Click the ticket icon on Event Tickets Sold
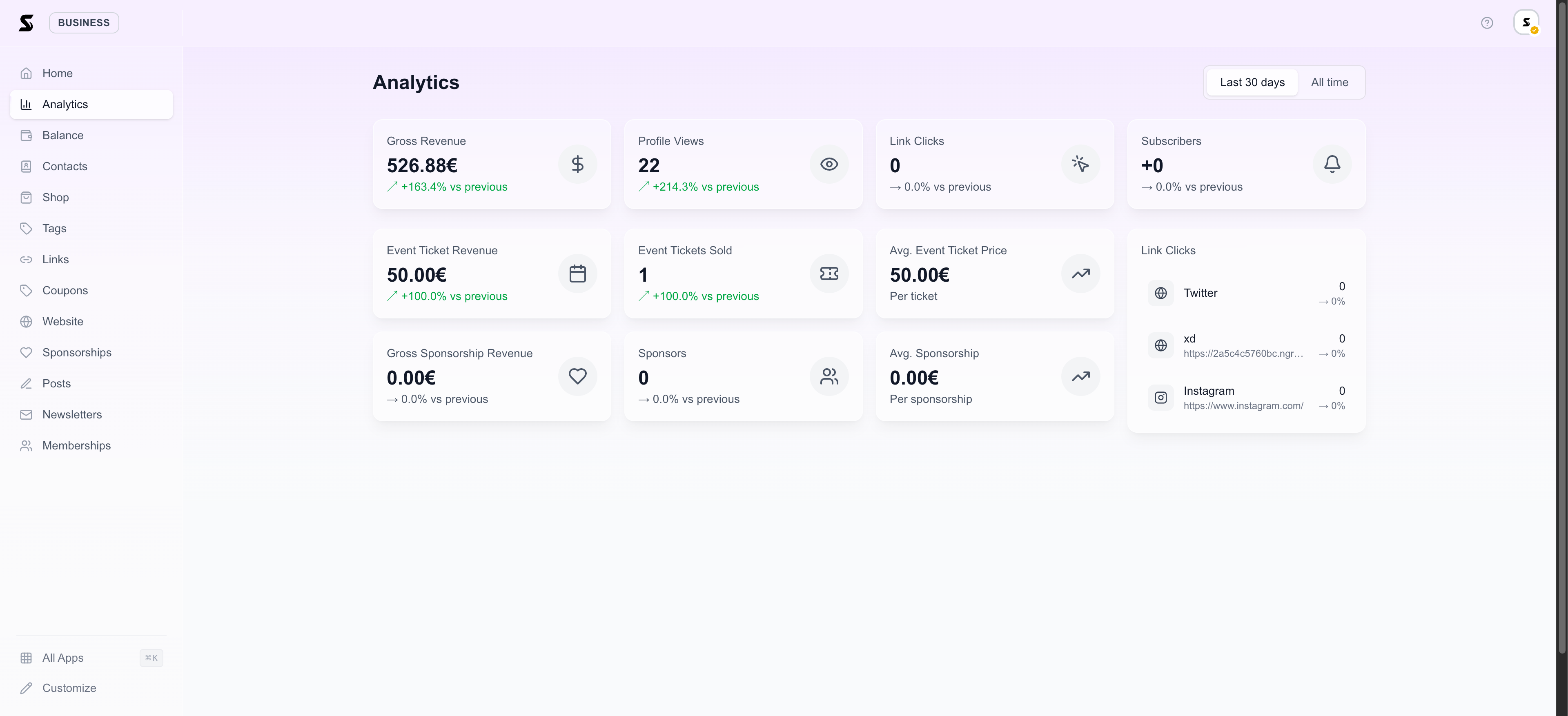This screenshot has height=716, width=1568. [829, 274]
